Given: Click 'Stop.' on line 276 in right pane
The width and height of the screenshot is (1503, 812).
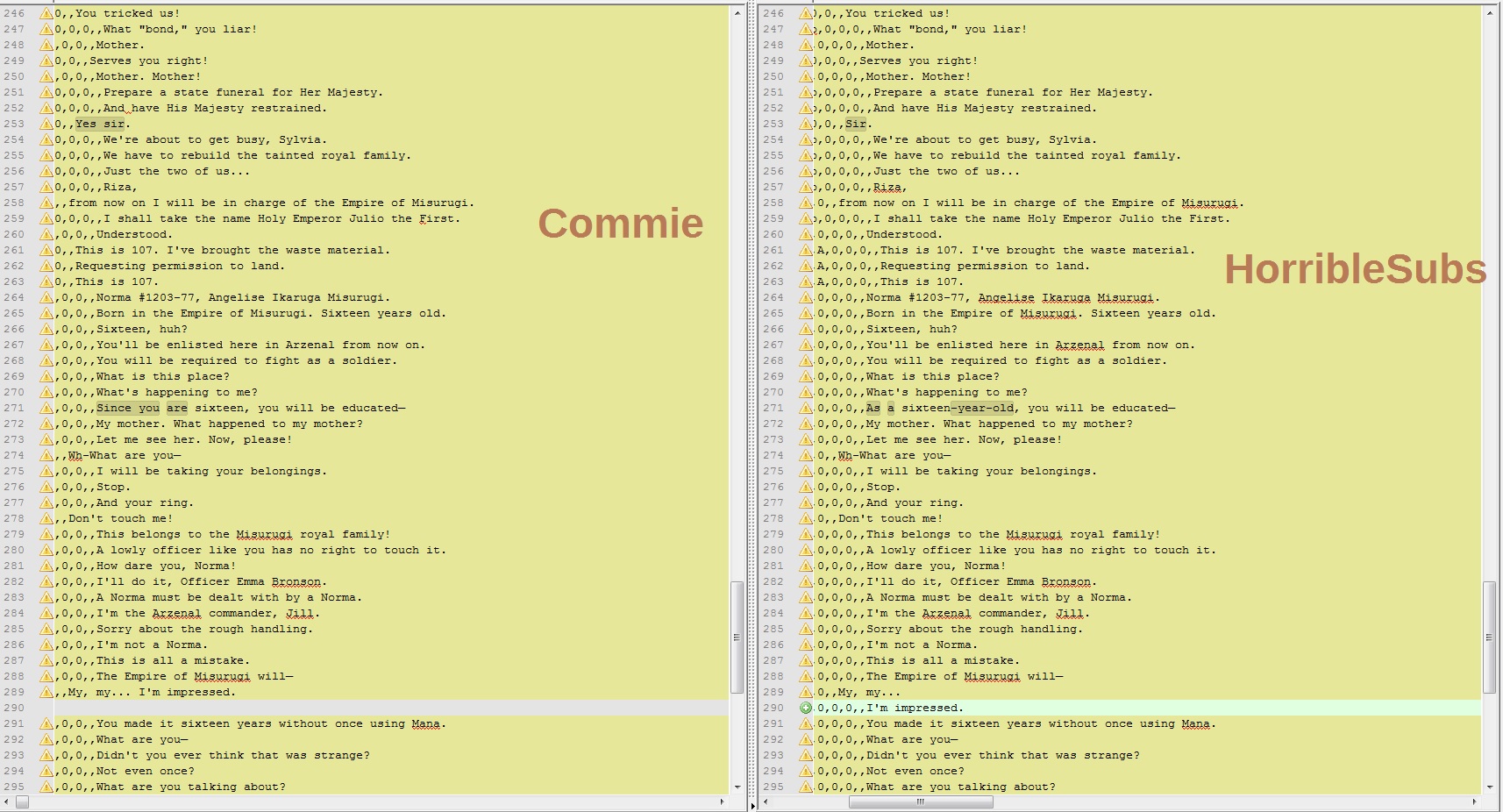Looking at the screenshot, I should pos(883,487).
